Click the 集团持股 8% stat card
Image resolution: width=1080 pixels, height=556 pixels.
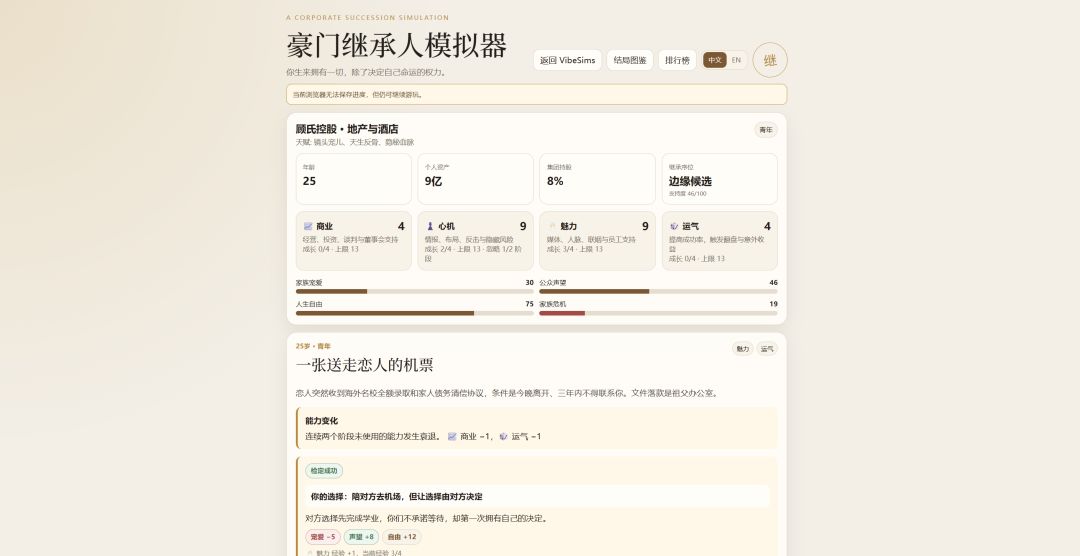click(x=597, y=179)
